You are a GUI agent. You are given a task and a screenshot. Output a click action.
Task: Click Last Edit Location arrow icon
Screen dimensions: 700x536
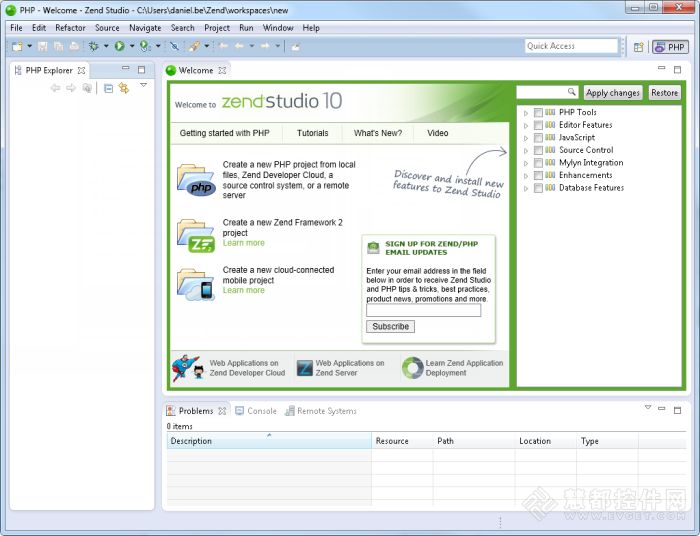(x=223, y=46)
